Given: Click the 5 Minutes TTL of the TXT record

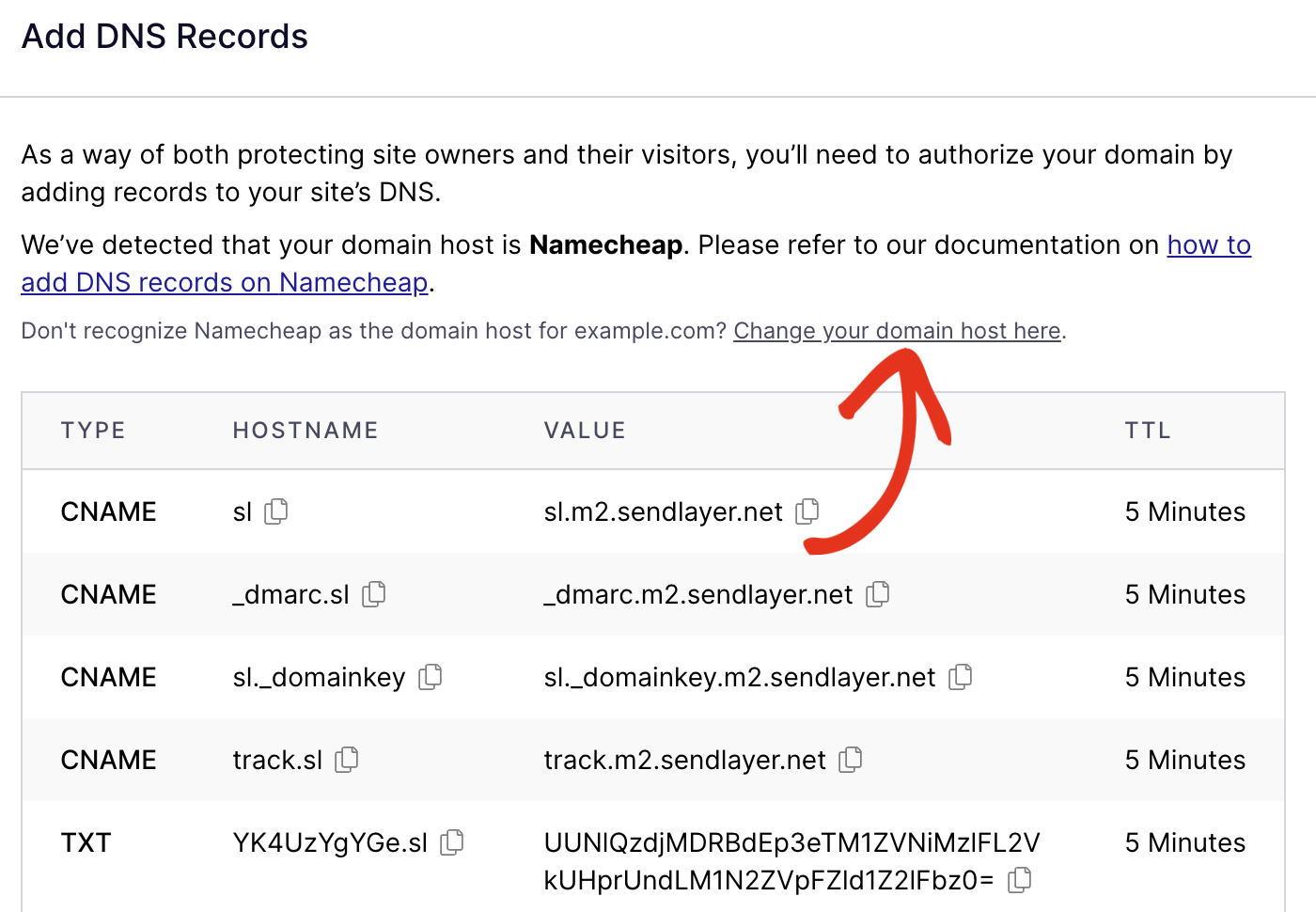Looking at the screenshot, I should (x=1184, y=842).
